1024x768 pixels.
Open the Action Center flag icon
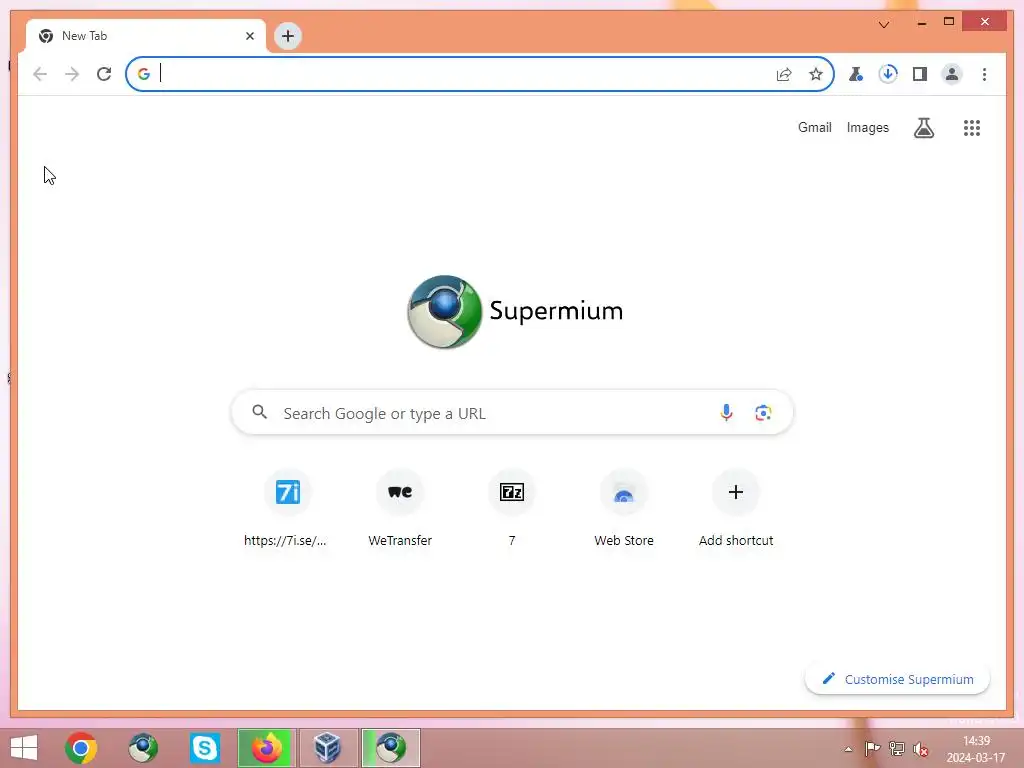click(872, 748)
